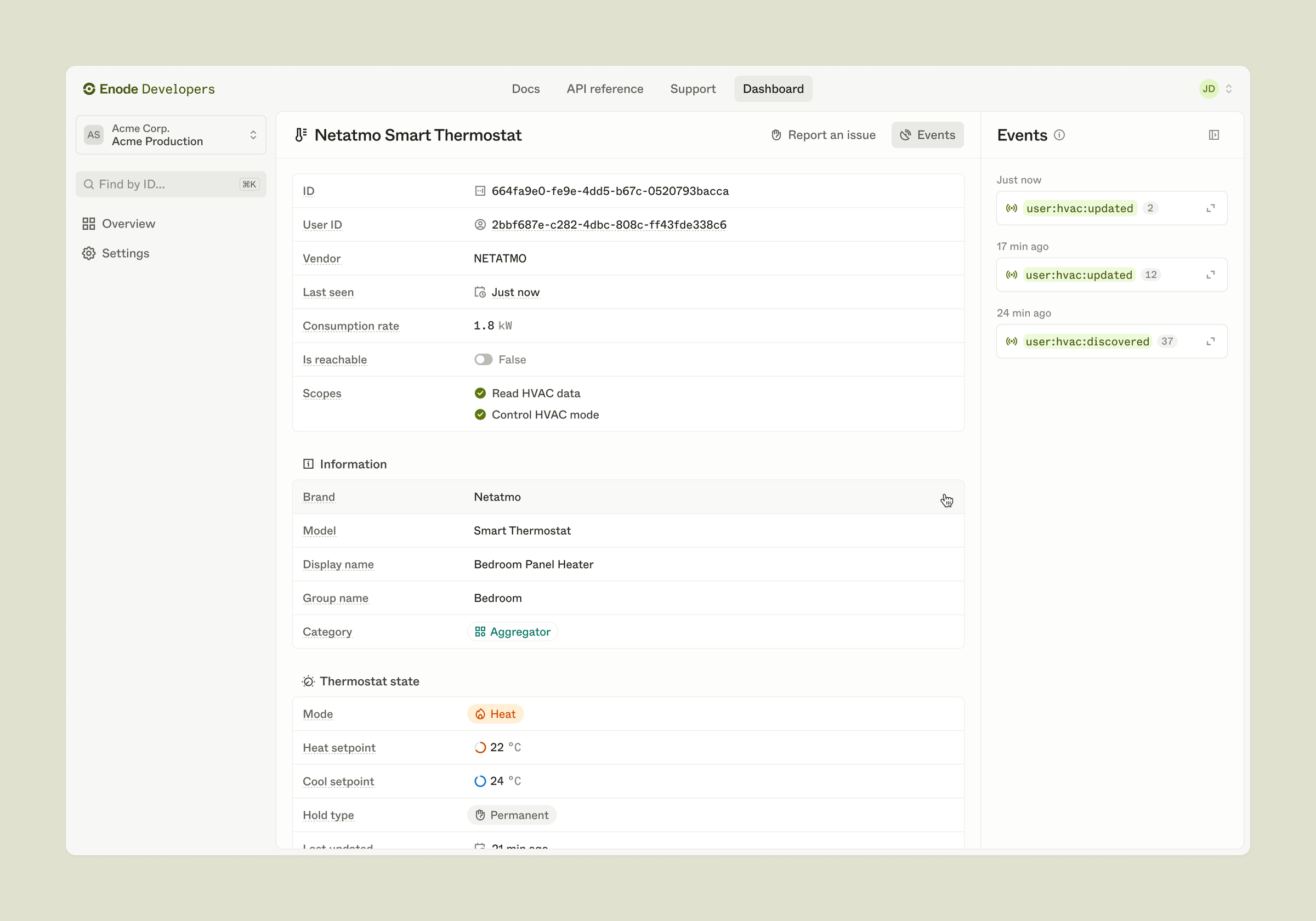The height and width of the screenshot is (921, 1316).
Task: Click the Permanent hold type badge
Action: click(x=511, y=815)
